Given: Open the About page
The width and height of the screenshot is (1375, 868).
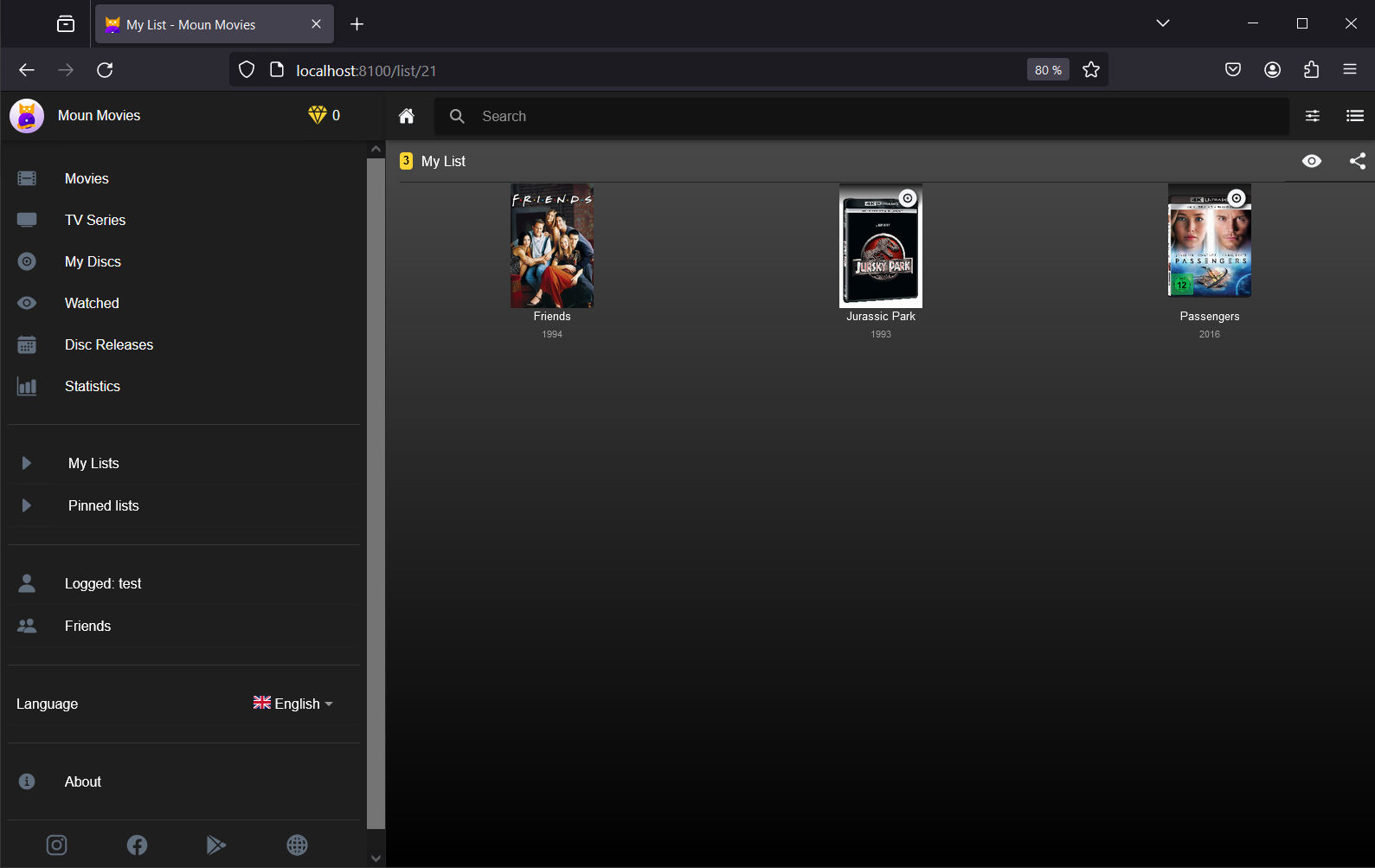Looking at the screenshot, I should click(x=83, y=781).
